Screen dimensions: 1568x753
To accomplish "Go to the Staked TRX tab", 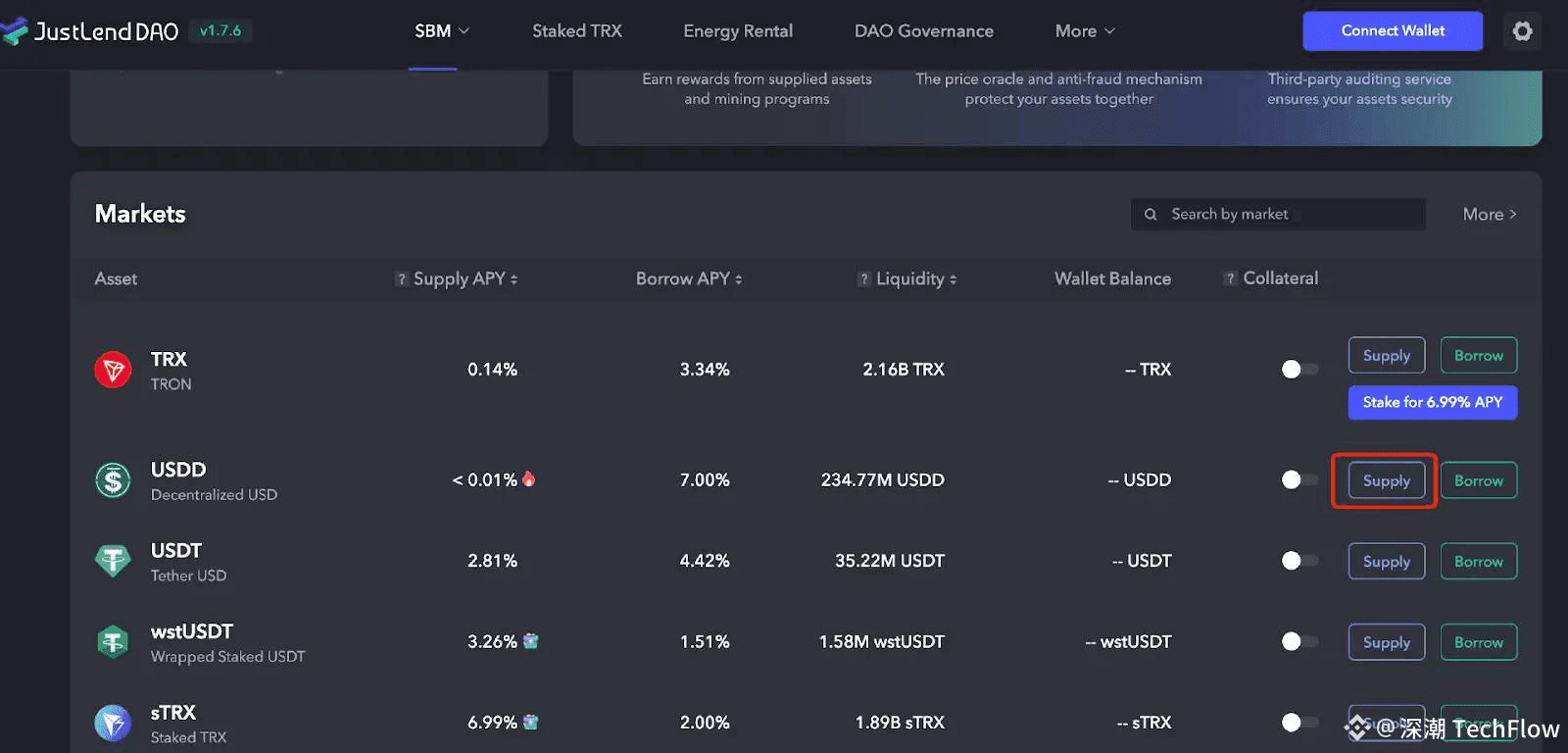I will (576, 31).
